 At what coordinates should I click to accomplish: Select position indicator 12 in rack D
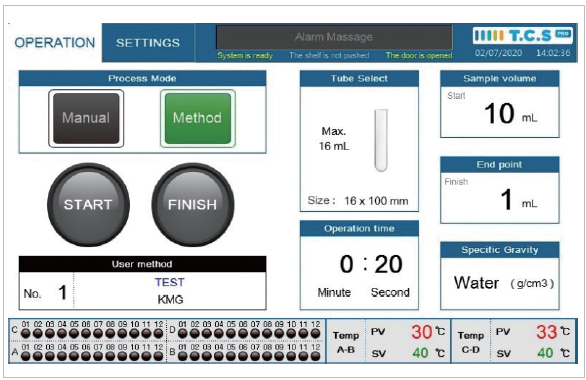pos(316,333)
